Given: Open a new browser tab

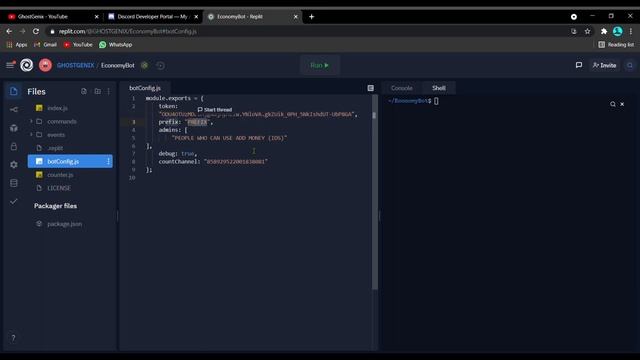Looking at the screenshot, I should 311,17.
